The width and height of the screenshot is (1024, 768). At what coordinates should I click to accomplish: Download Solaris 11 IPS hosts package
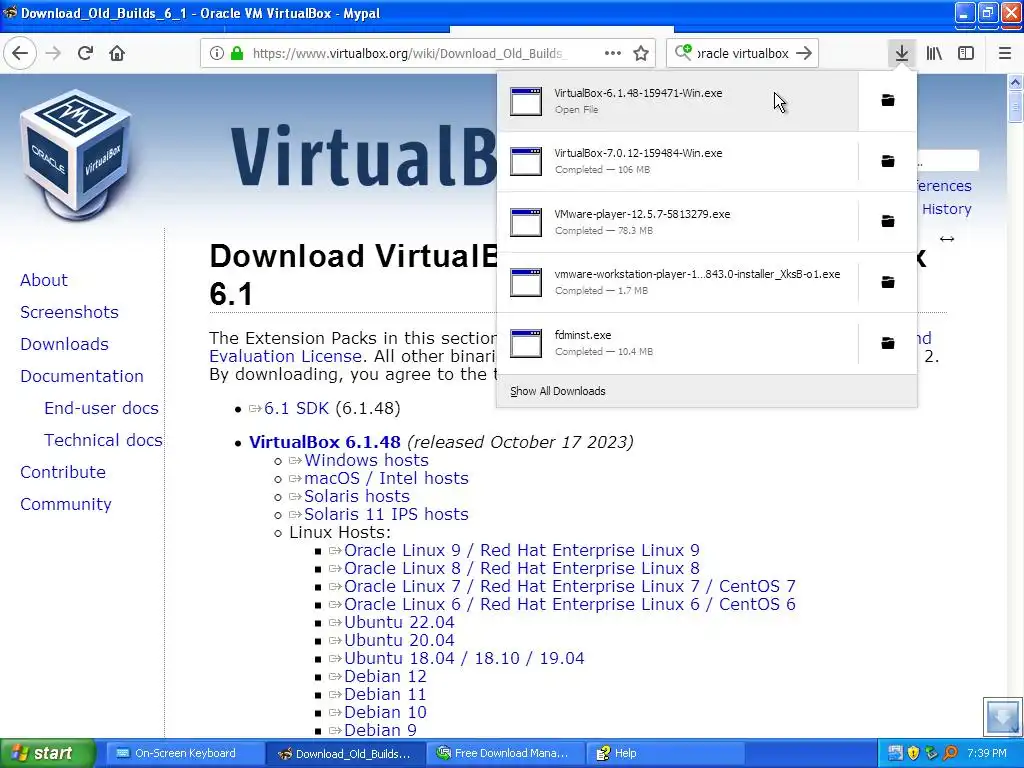[x=386, y=514]
